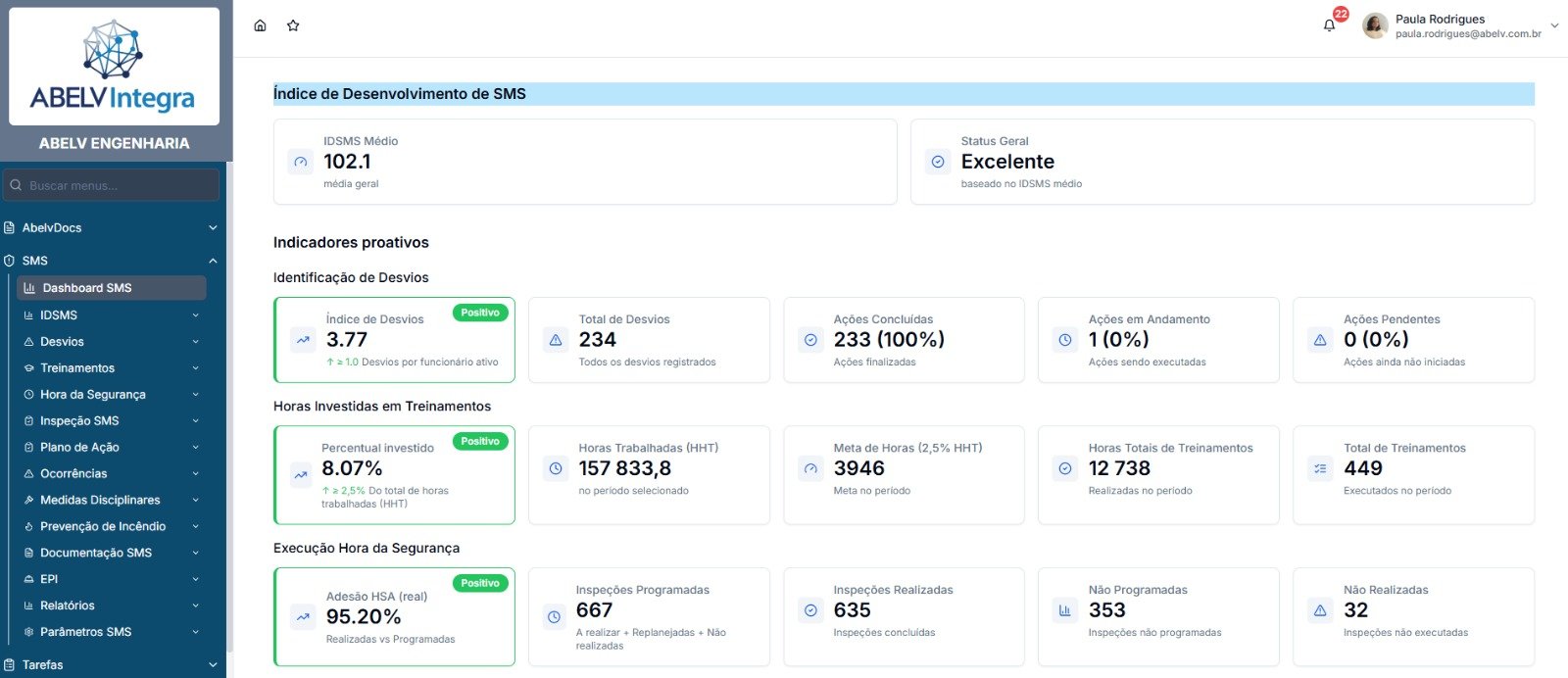
Task: Click the ABELV Integra logo
Action: coord(114,67)
